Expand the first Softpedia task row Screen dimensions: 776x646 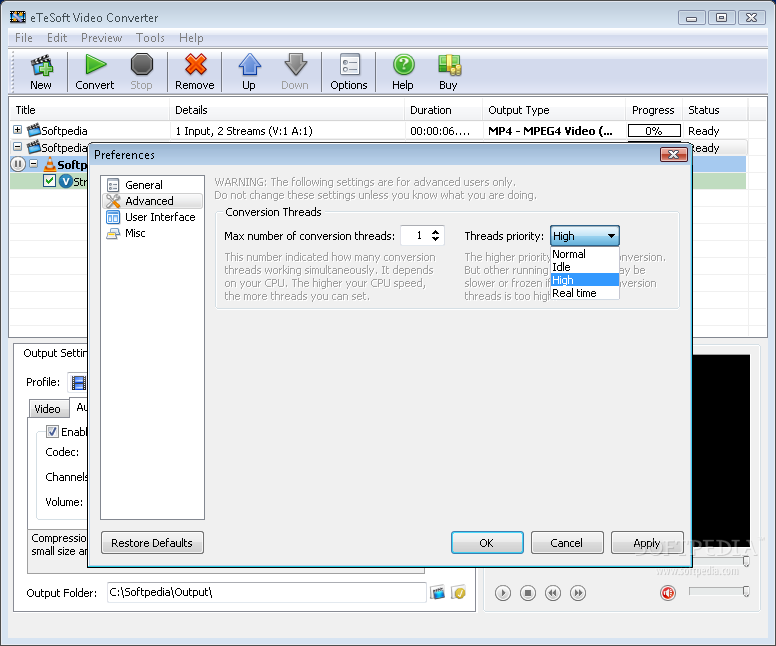tap(17, 130)
